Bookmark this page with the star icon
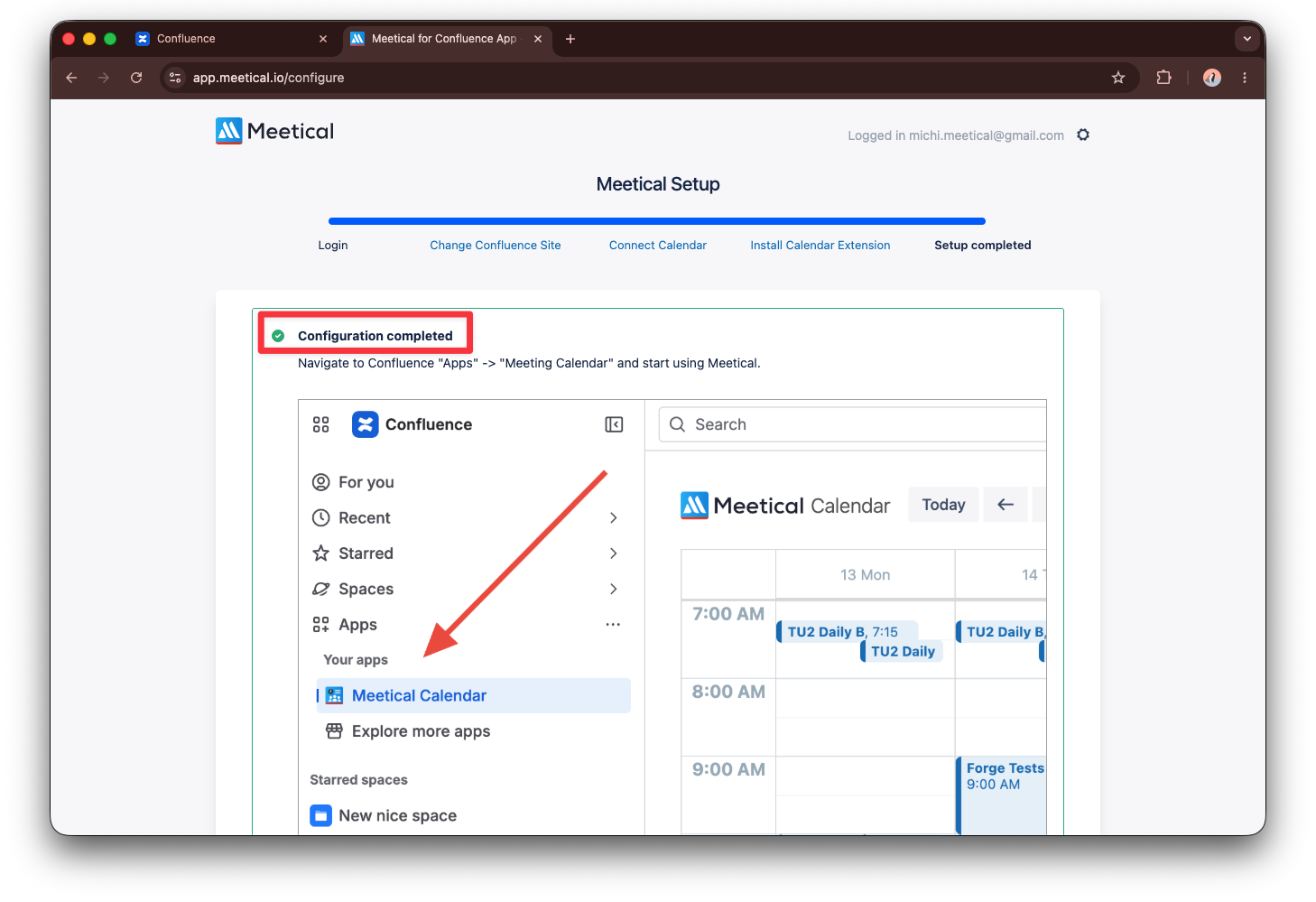This screenshot has width=1316, height=902. click(1118, 78)
